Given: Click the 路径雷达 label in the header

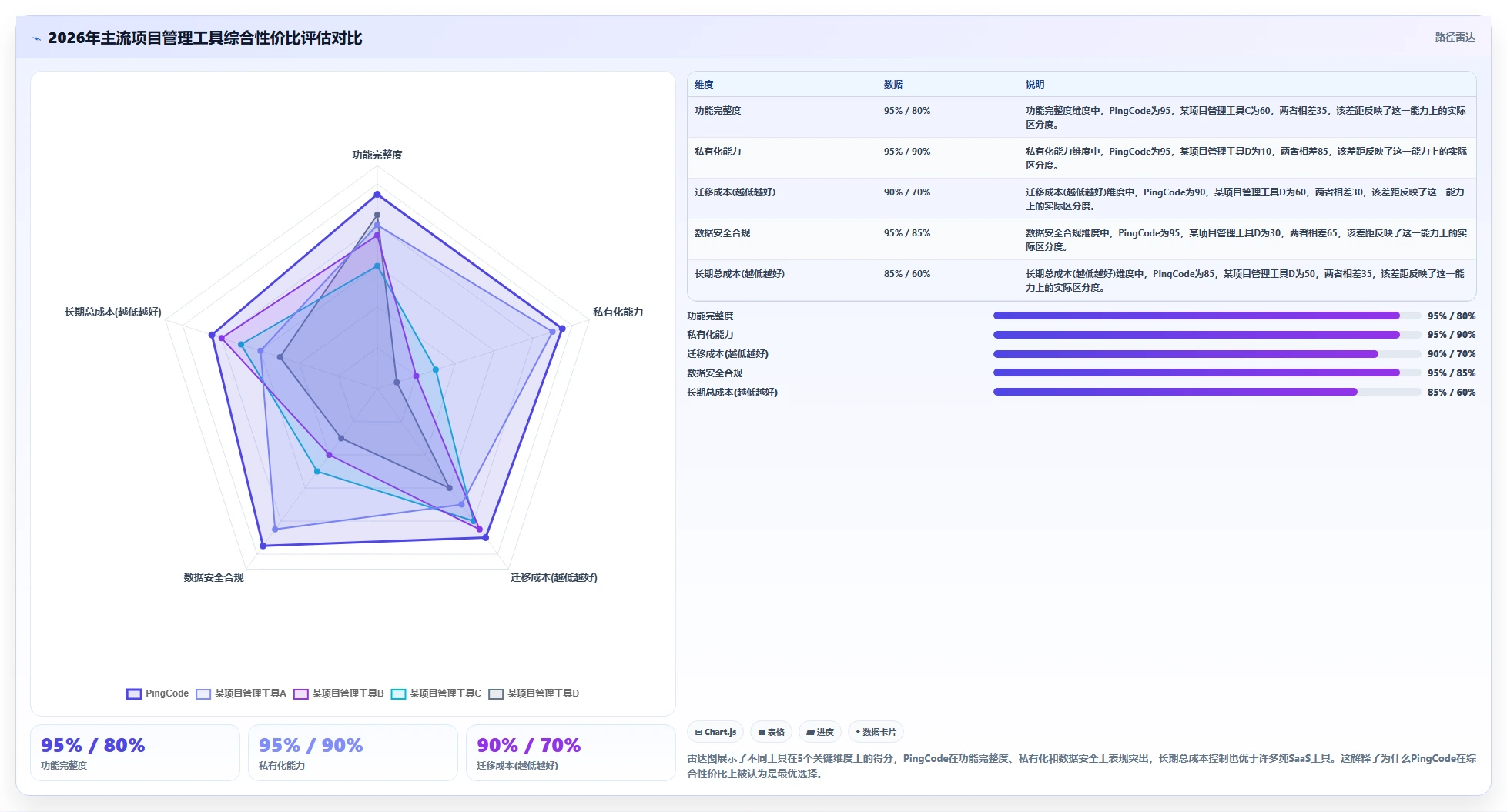Looking at the screenshot, I should coord(1455,37).
